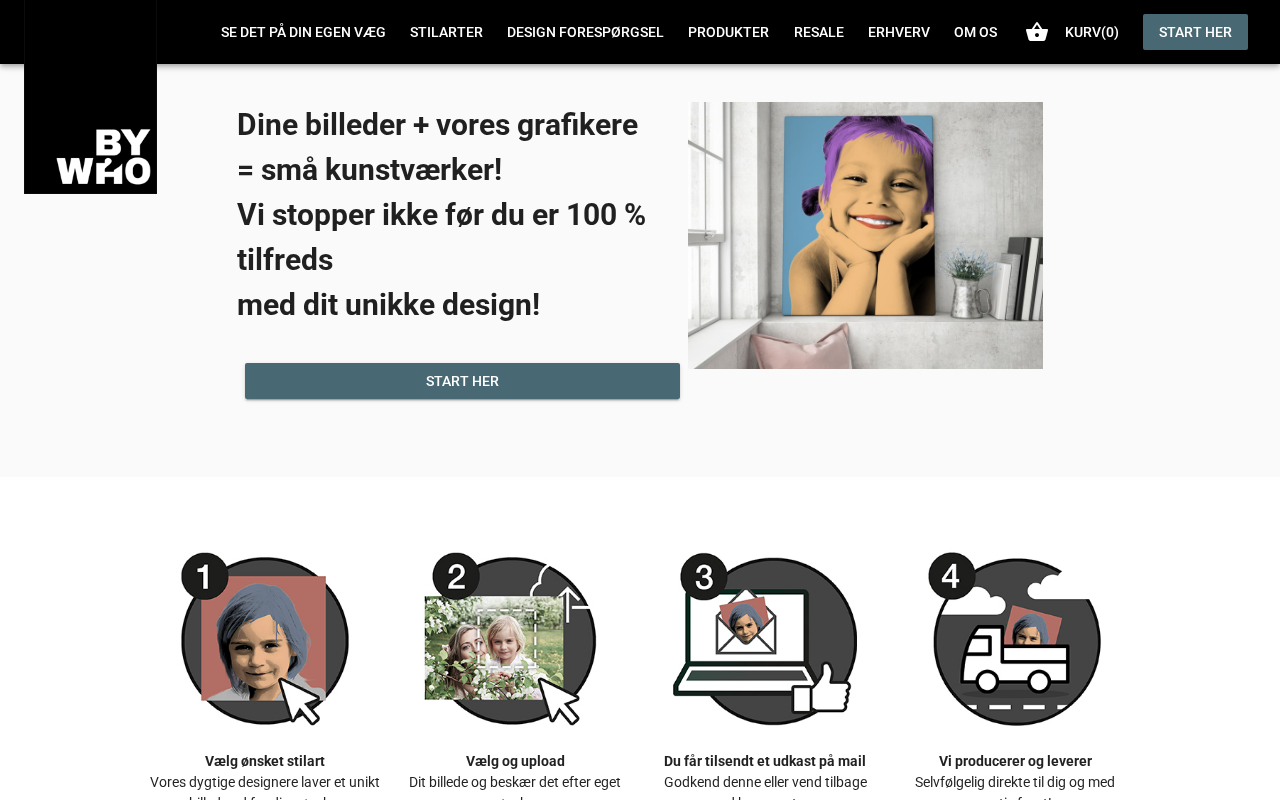Select step 3 email draft icon
This screenshot has height=800, width=1280.
pyautogui.click(x=765, y=639)
